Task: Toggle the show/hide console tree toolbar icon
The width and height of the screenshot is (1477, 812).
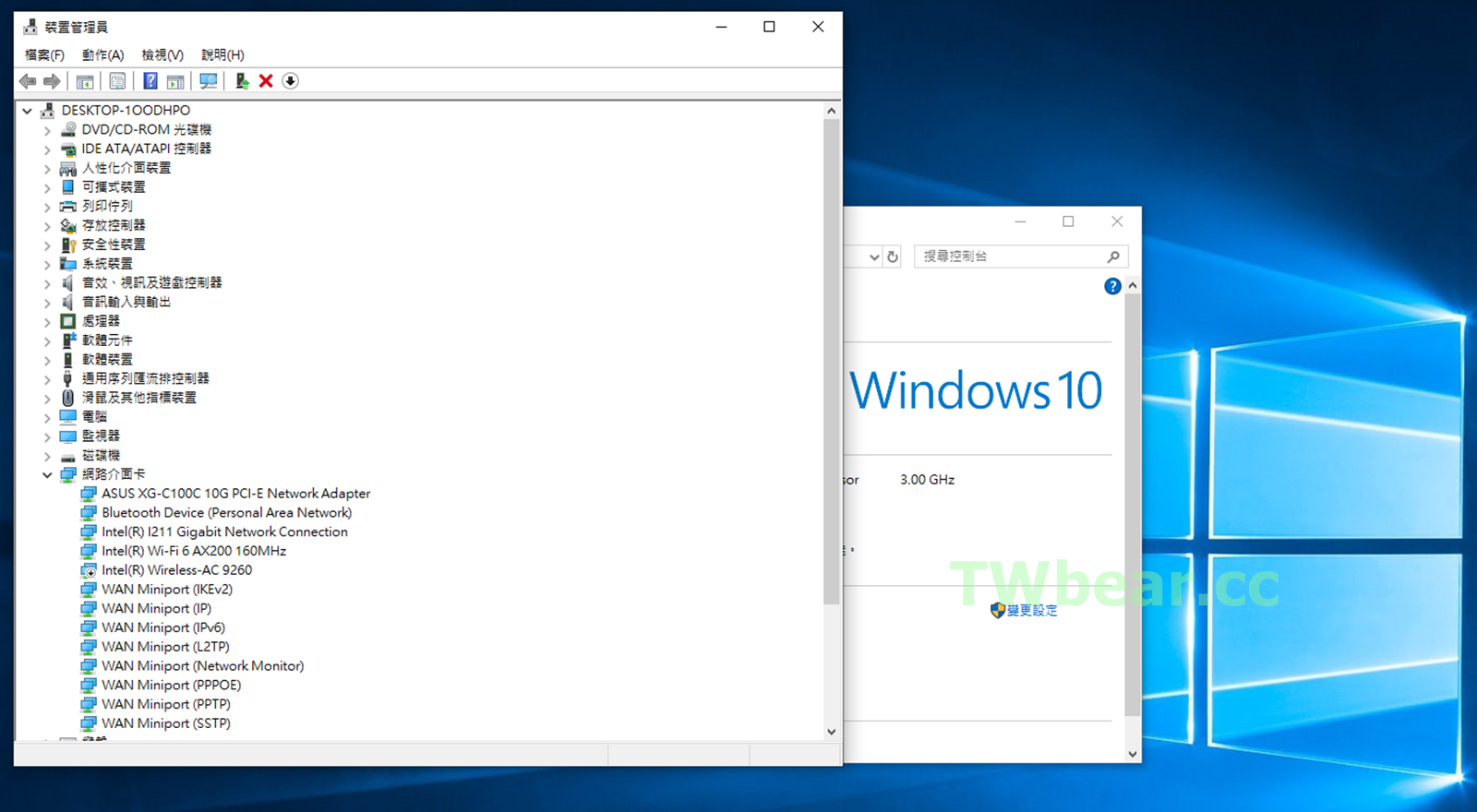Action: point(85,81)
